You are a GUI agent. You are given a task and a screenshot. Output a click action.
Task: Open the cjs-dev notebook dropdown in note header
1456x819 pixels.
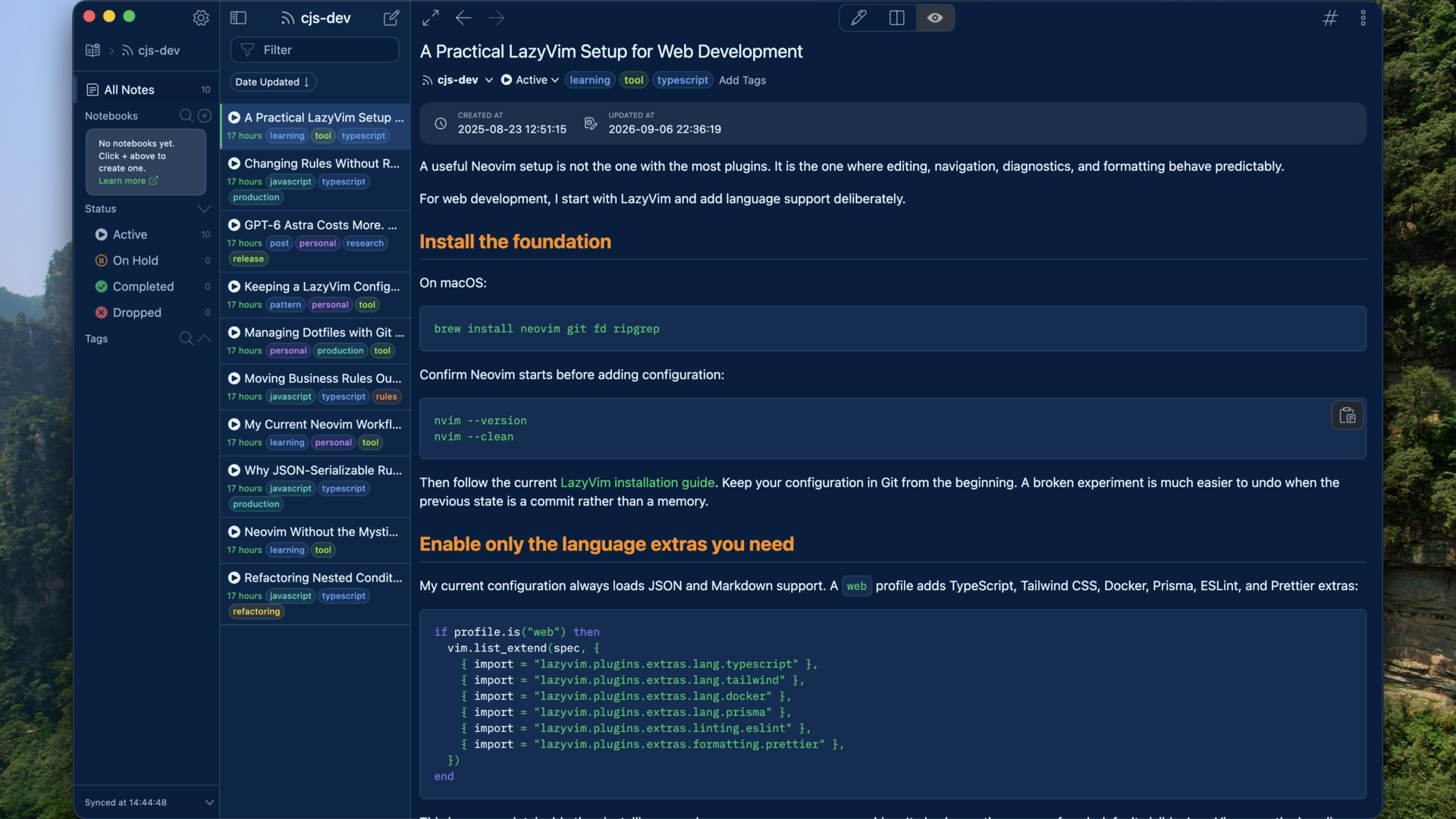[458, 80]
